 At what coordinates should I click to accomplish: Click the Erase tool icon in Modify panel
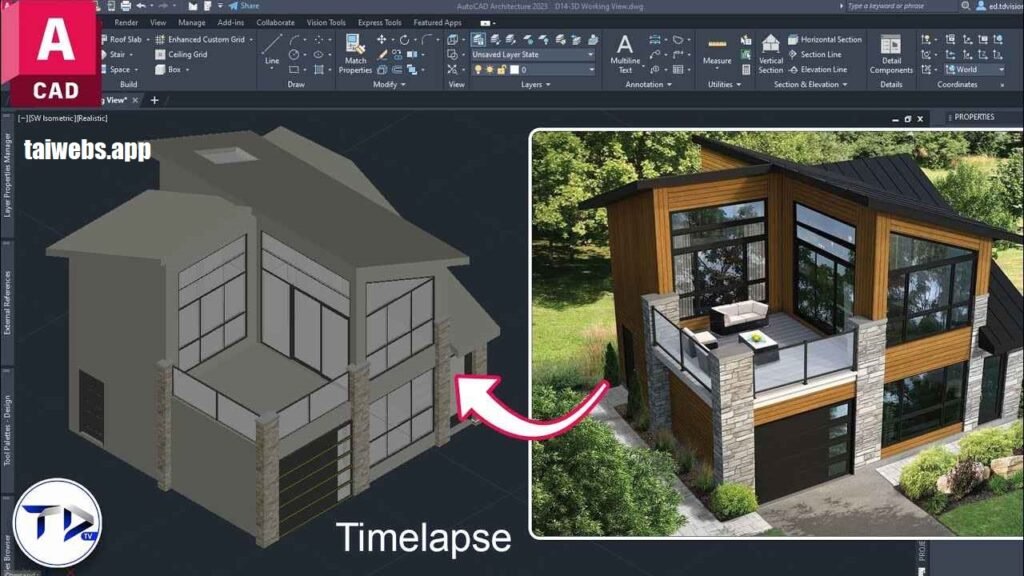click(382, 55)
